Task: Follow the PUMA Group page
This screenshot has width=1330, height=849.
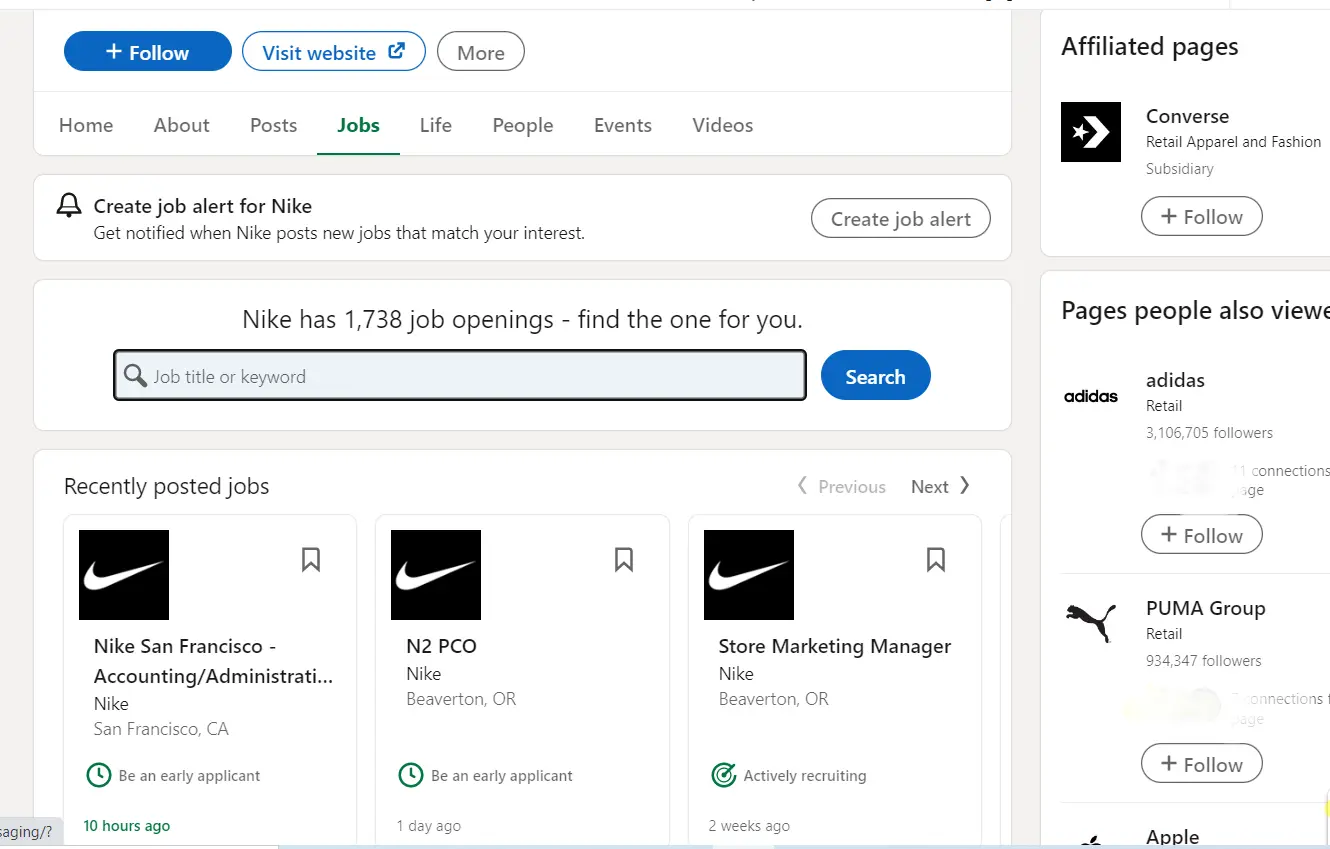Action: click(1202, 764)
